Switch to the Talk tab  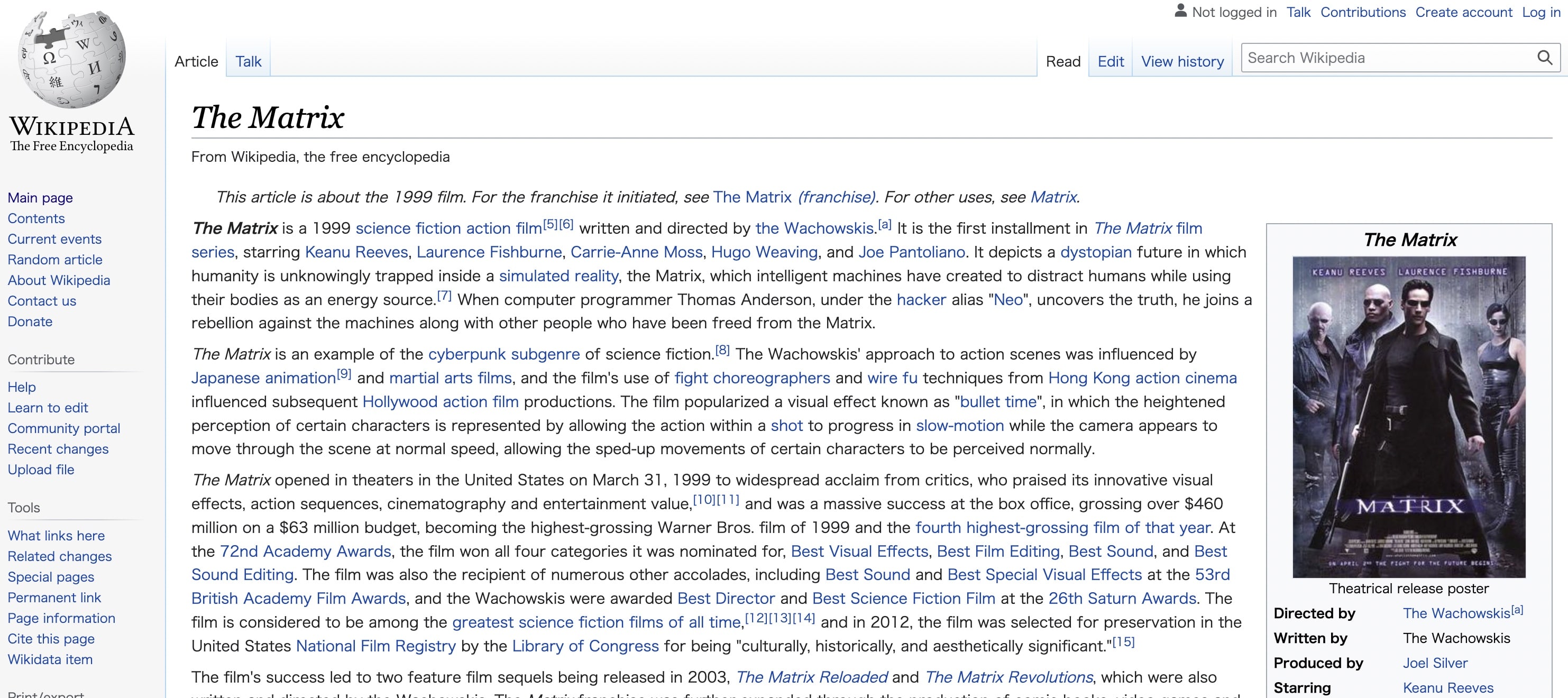249,61
